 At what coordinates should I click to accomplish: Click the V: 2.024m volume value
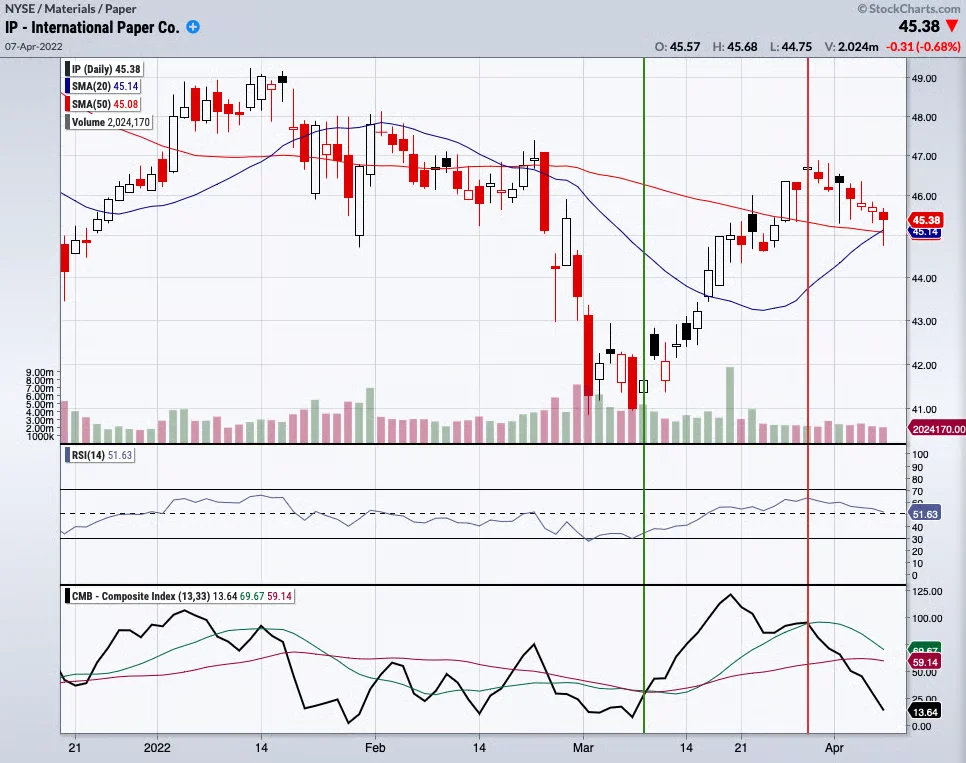[x=851, y=47]
